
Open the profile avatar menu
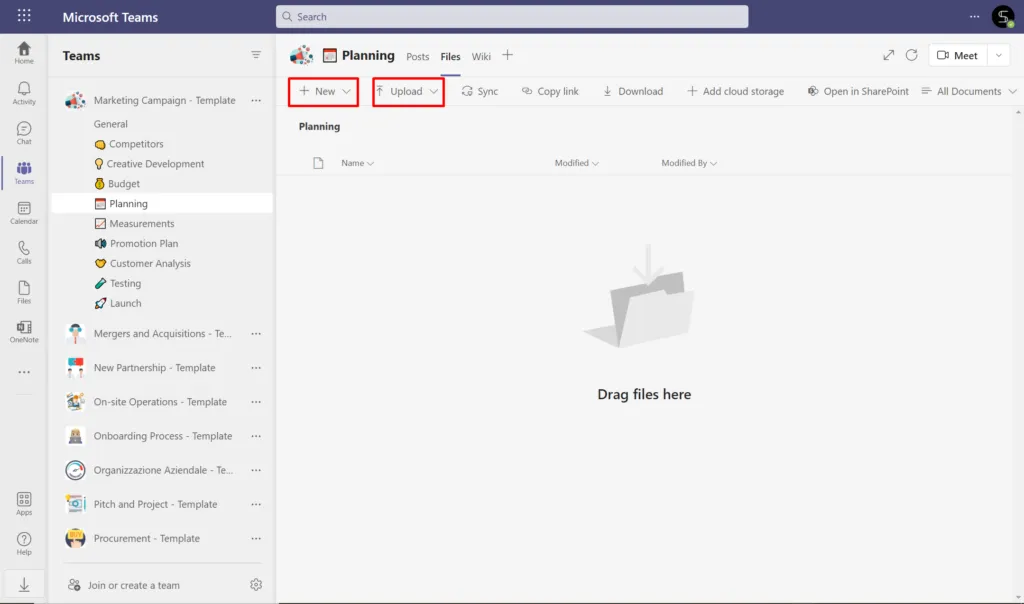[x=1003, y=16]
